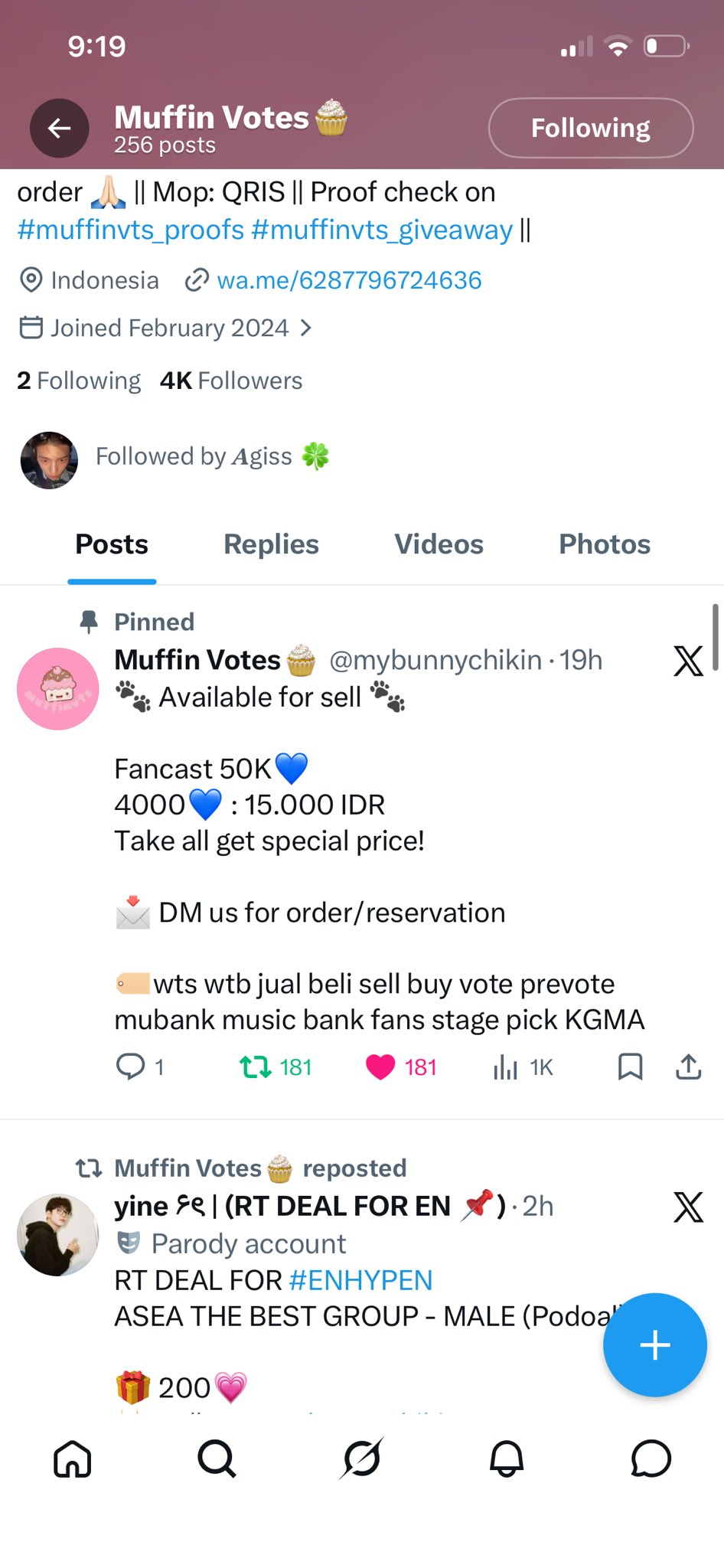Open the Search magnifier icon

pos(217,1459)
